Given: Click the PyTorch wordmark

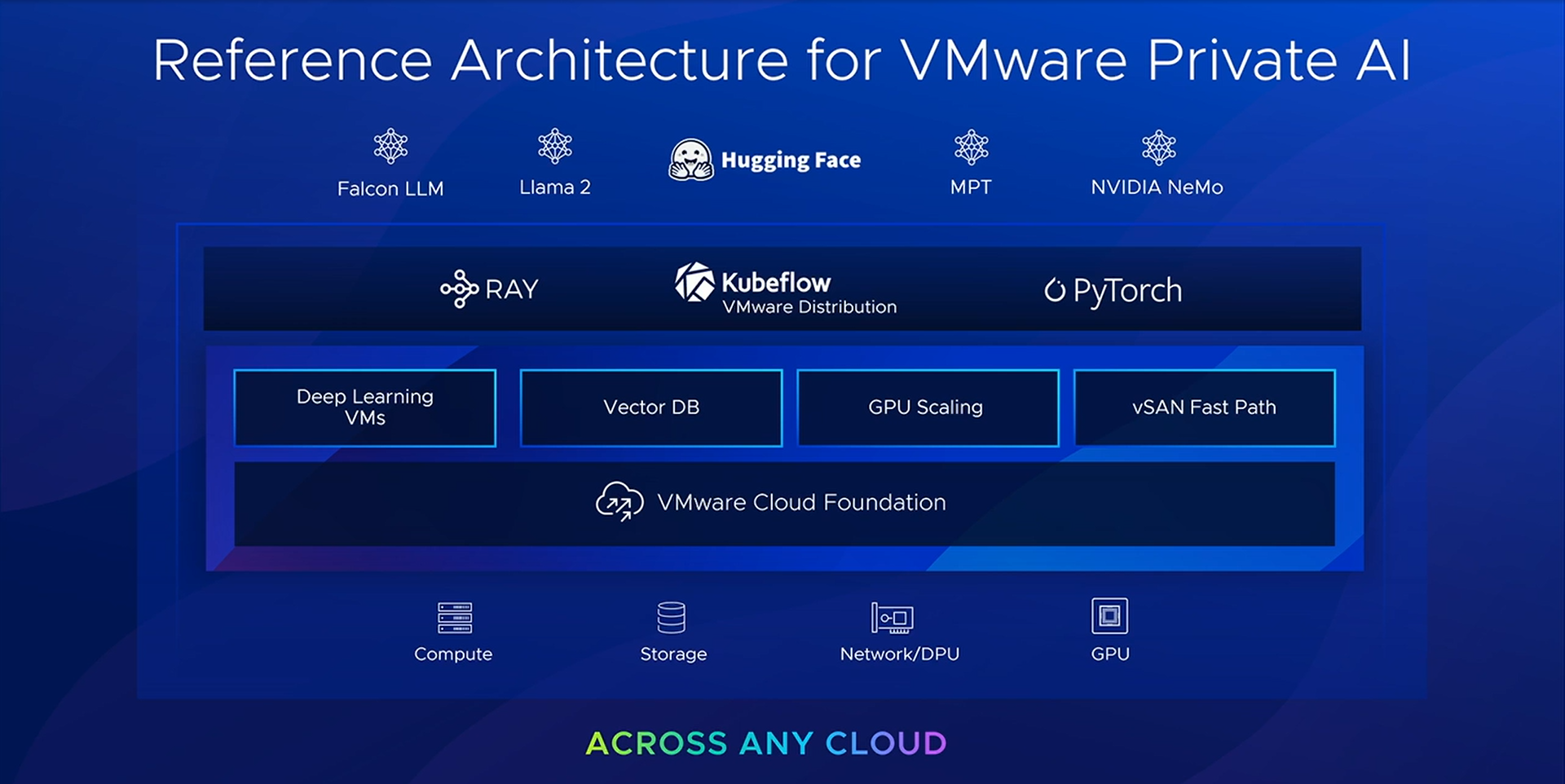Looking at the screenshot, I should tap(1127, 291).
